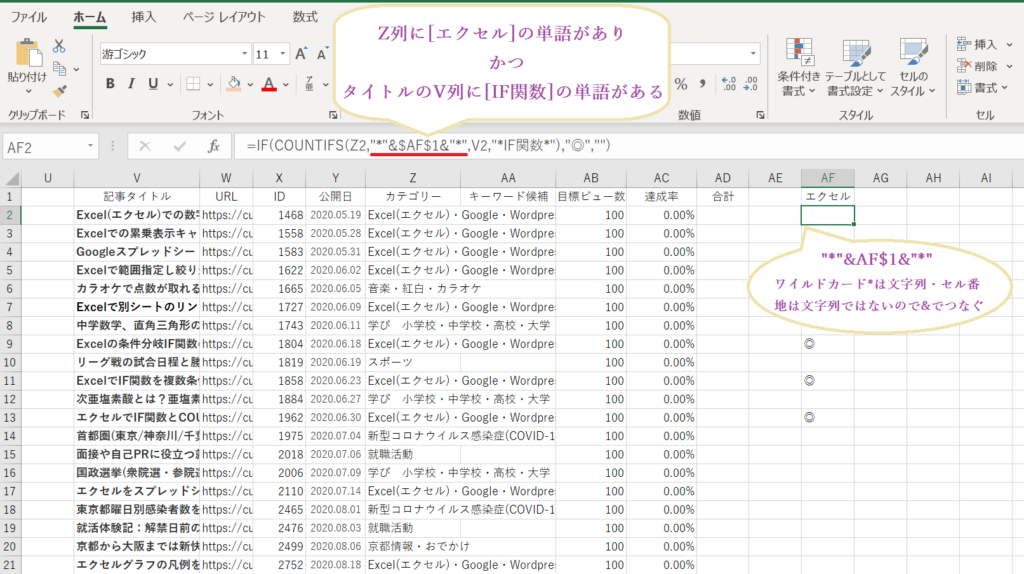1024x574 pixels.
Task: Select column header V
Action: [x=136, y=178]
